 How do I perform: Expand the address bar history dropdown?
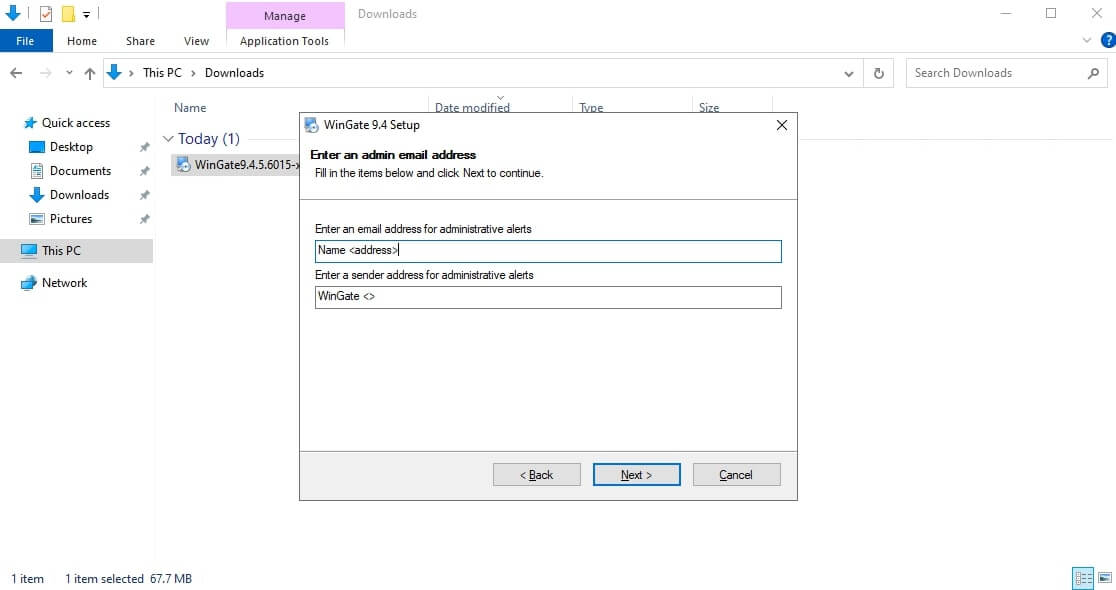click(848, 73)
